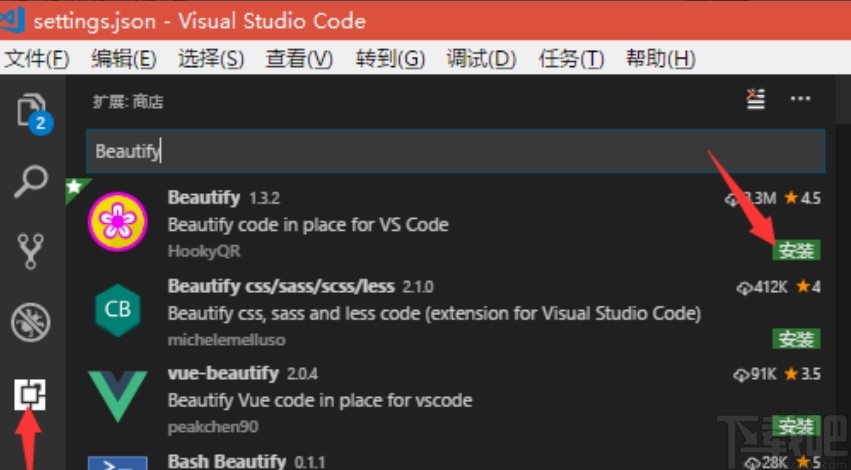
Task: Install the Beautify 1.3.2 extension
Action: tap(796, 251)
